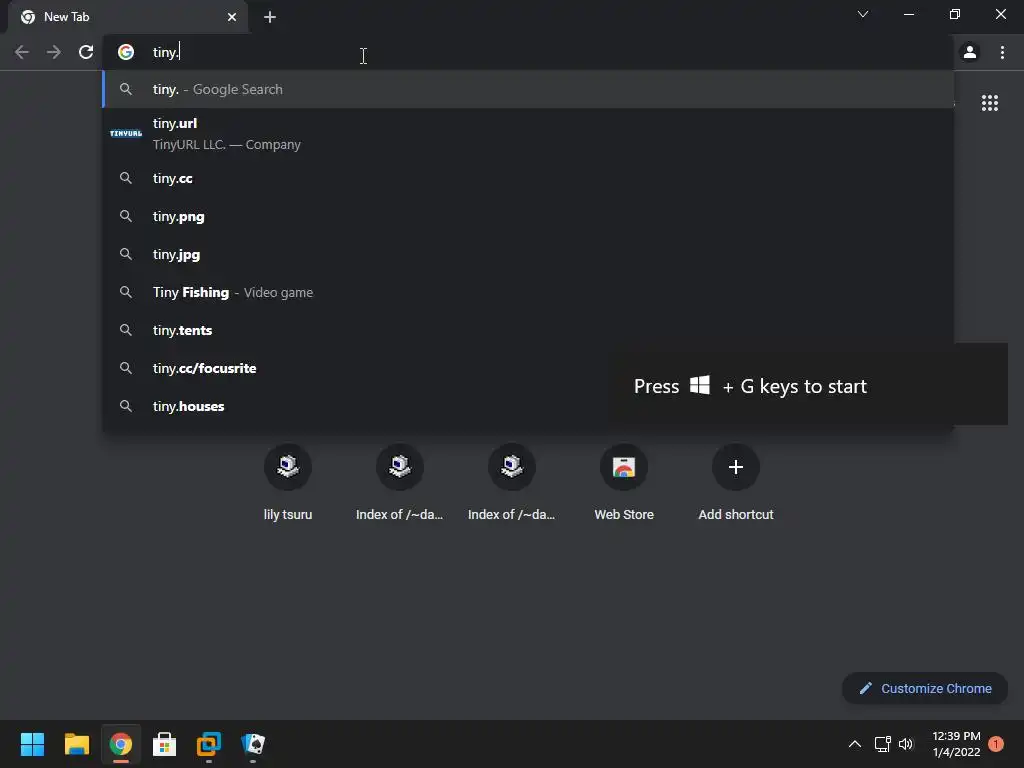This screenshot has height=768, width=1024.
Task: Click the forward navigation arrow
Action: click(54, 52)
